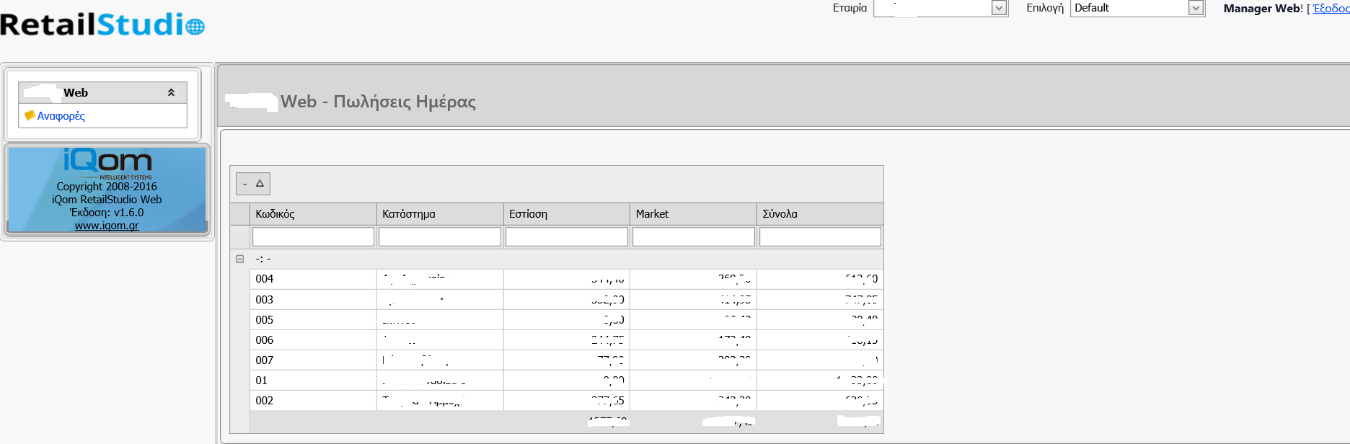Click the yellow Αναφορές folder icon

[x=29, y=116]
